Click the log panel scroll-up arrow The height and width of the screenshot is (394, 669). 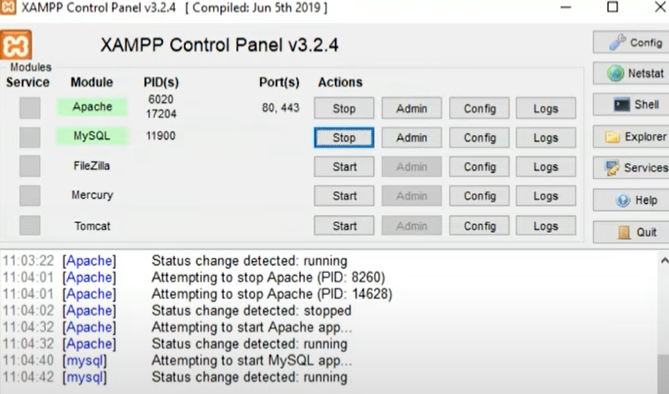pyautogui.click(x=664, y=260)
